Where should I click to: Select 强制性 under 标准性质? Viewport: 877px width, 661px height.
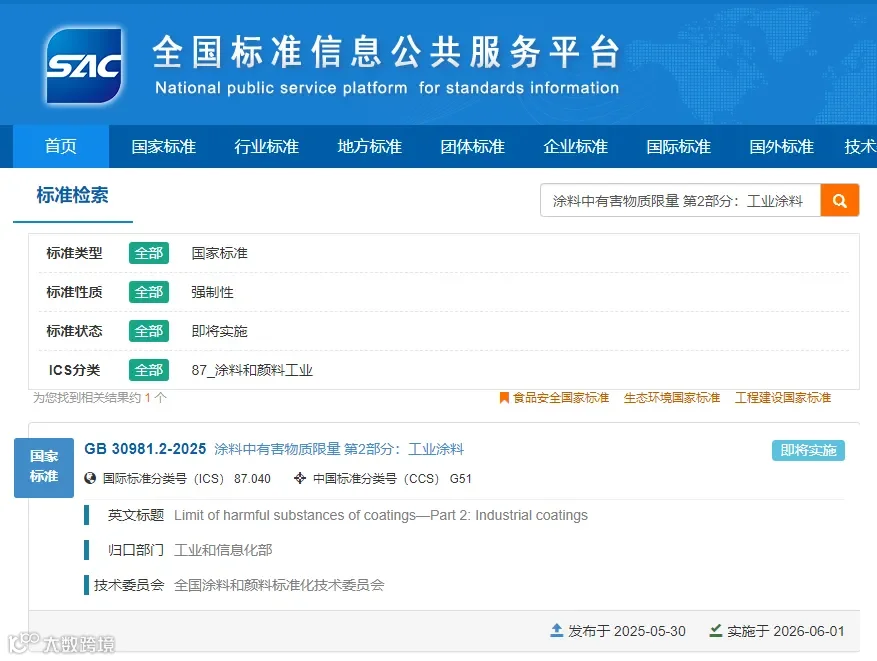point(213,292)
